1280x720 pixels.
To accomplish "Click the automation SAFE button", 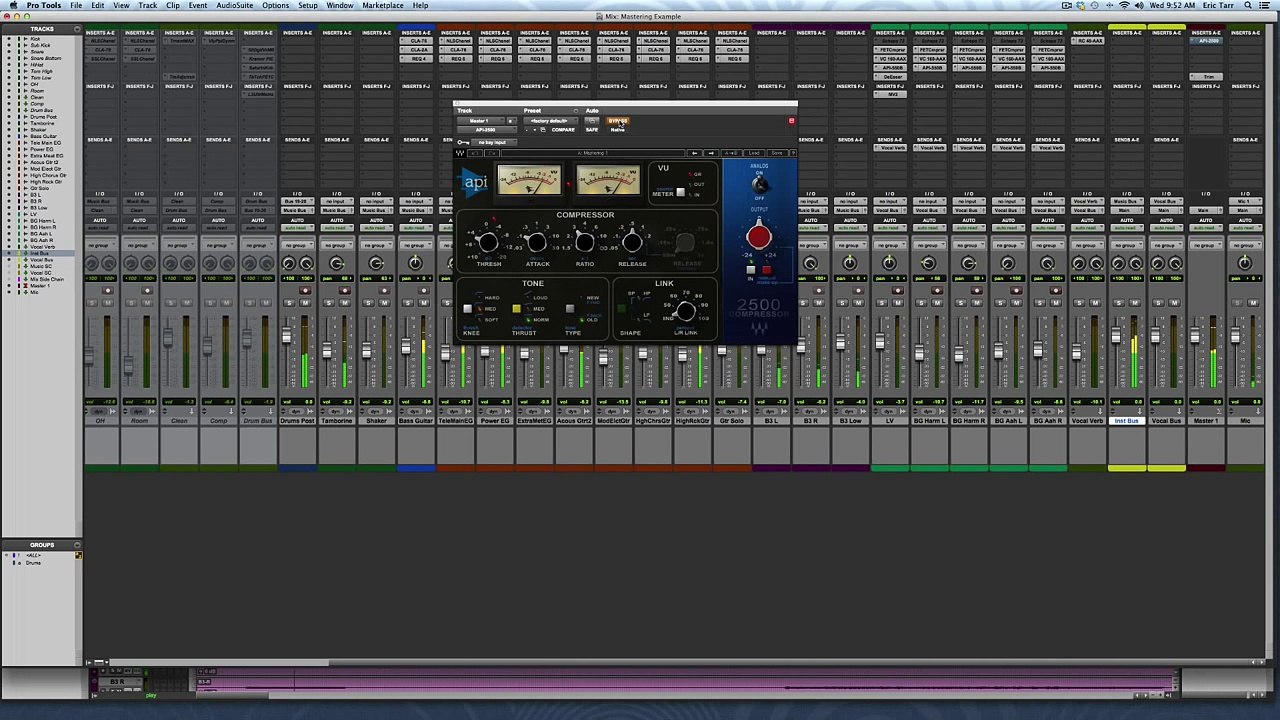I will (592, 130).
